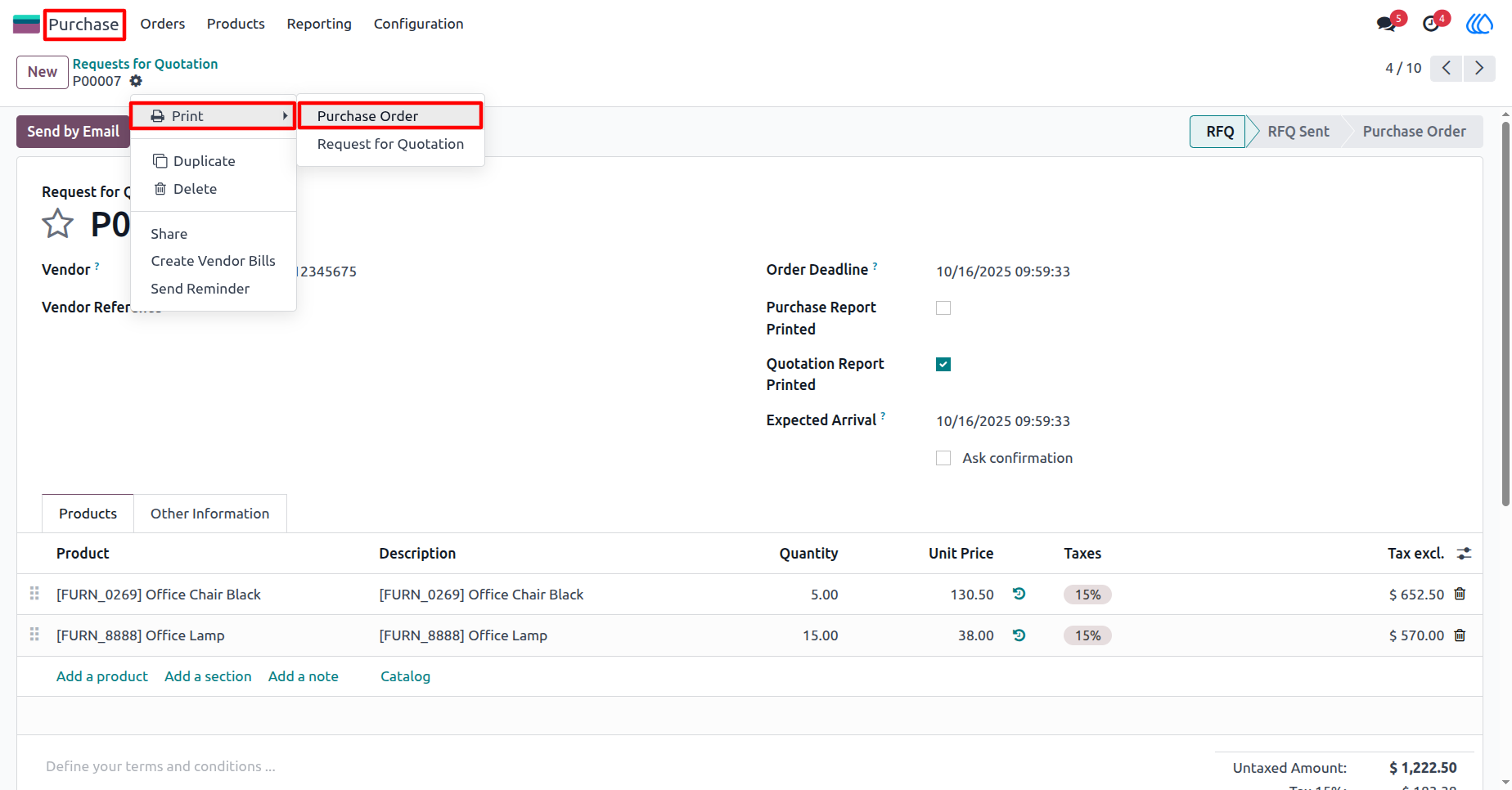Open the messages chat icon
Viewport: 1512px width, 790px height.
[1387, 24]
